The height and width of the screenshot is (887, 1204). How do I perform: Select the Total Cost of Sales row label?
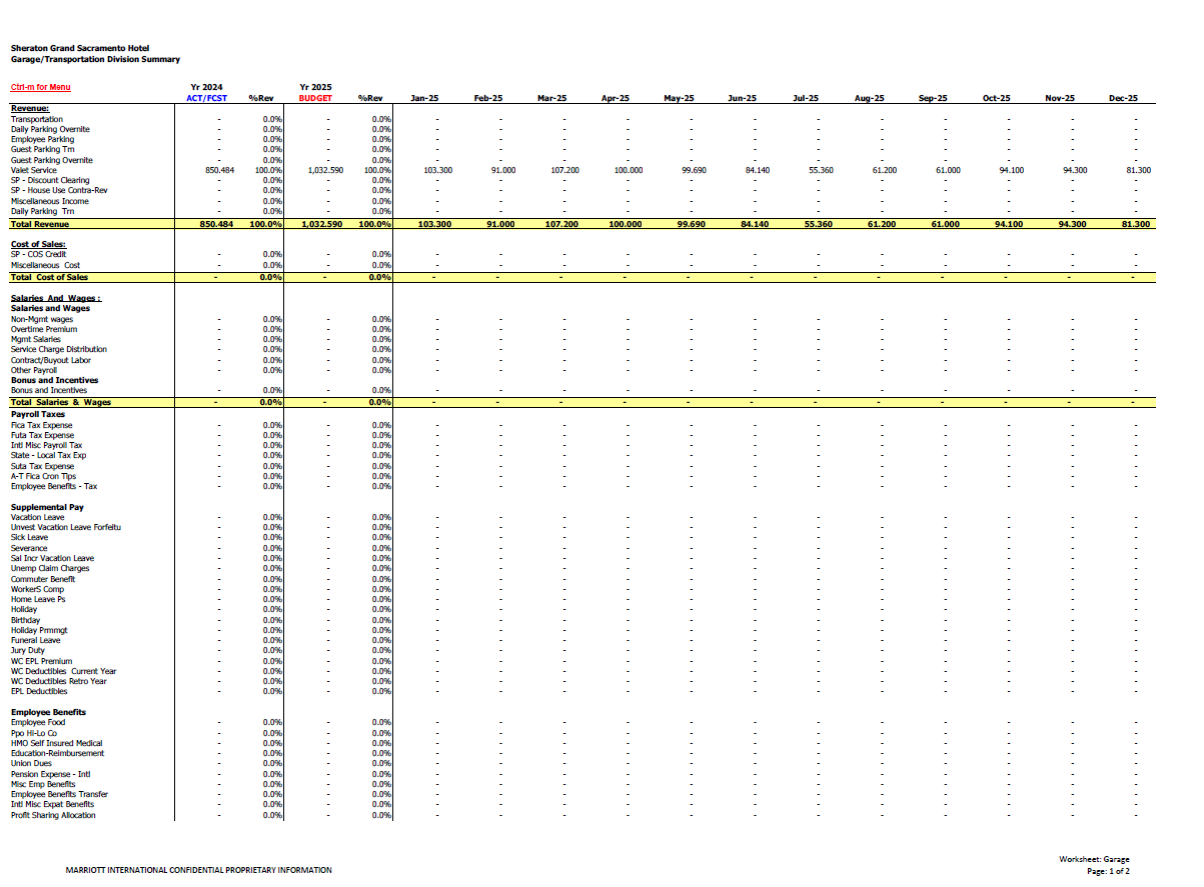(49, 277)
